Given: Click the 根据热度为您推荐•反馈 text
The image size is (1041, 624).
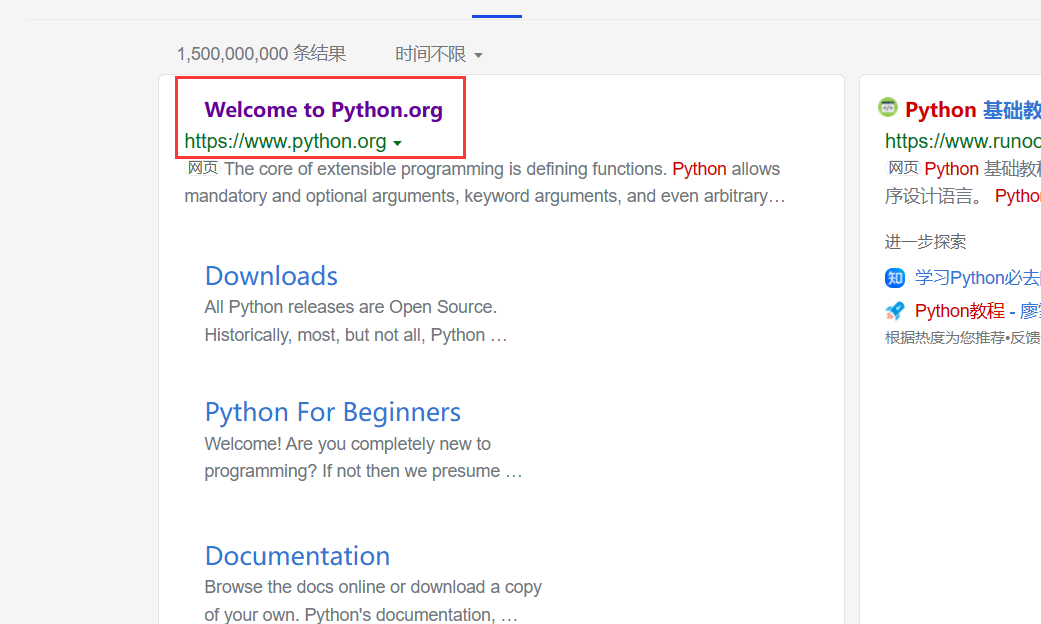Looking at the screenshot, I should (963, 338).
